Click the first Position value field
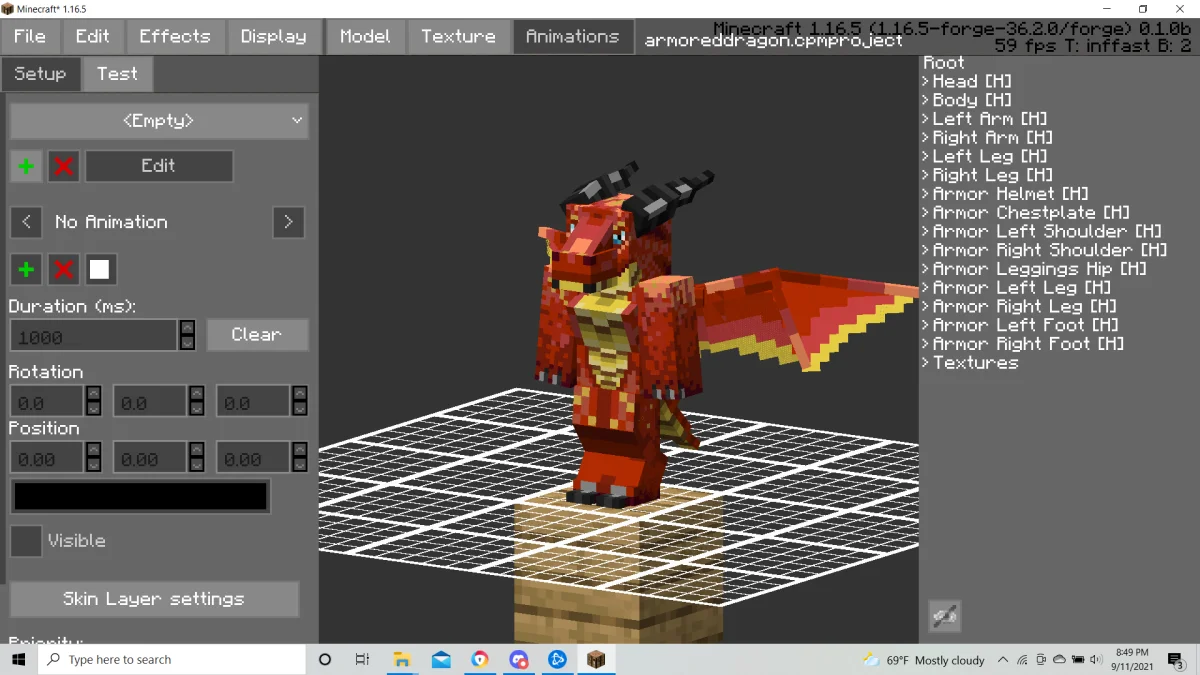Image resolution: width=1200 pixels, height=675 pixels. [x=46, y=458]
